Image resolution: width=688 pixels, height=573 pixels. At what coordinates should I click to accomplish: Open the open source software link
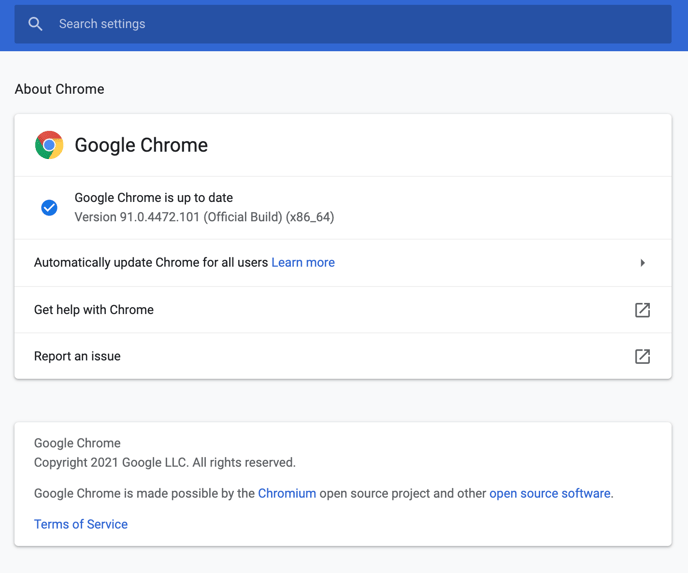pyautogui.click(x=550, y=493)
